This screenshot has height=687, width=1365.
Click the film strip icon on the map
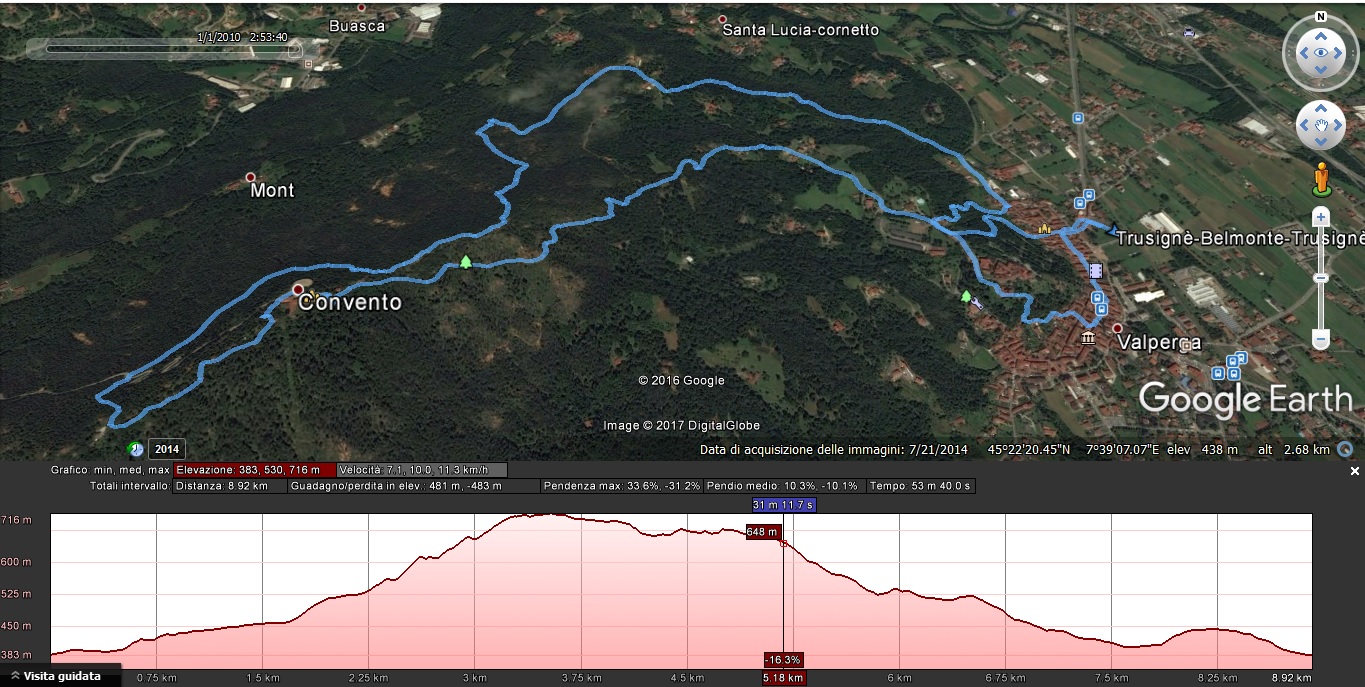click(x=1096, y=270)
